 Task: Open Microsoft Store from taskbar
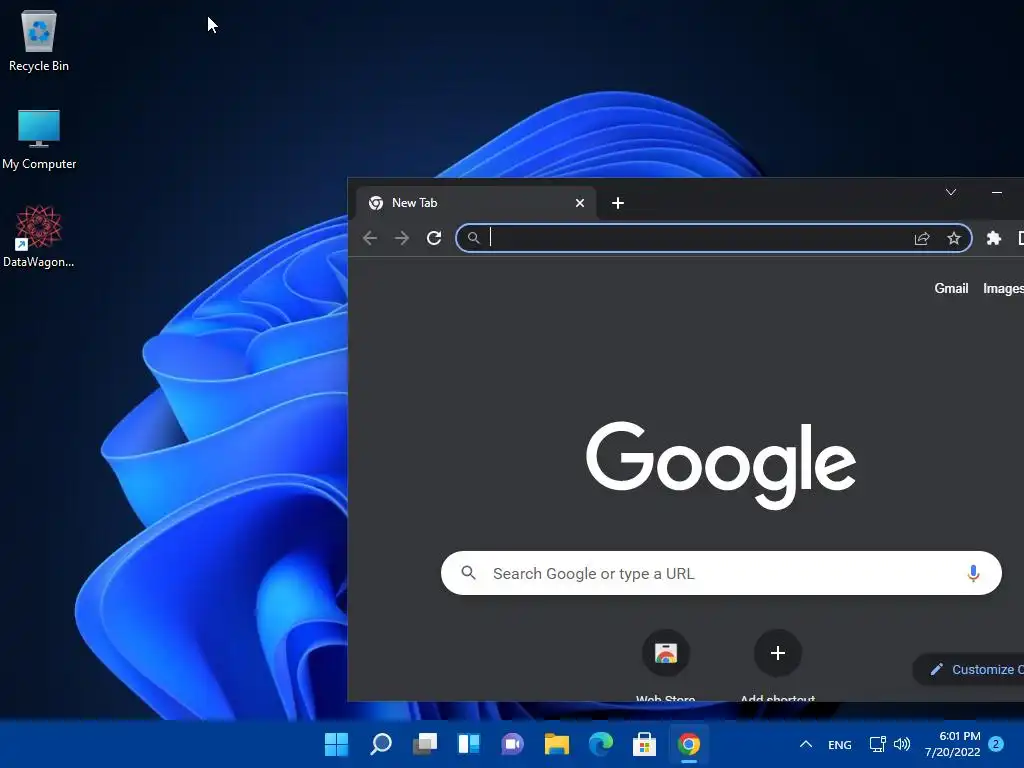[x=645, y=744]
